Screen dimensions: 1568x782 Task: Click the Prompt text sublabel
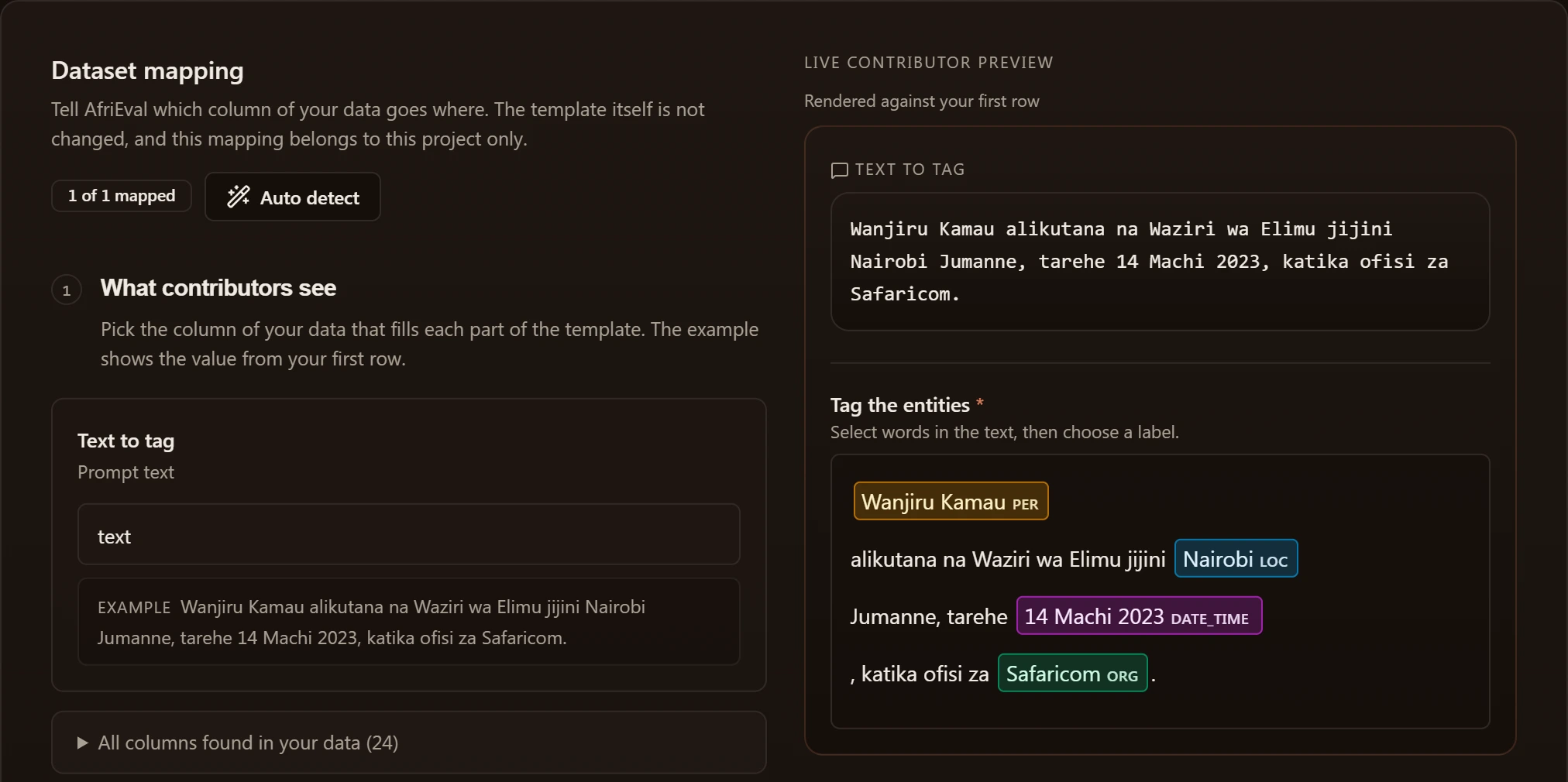(x=126, y=472)
